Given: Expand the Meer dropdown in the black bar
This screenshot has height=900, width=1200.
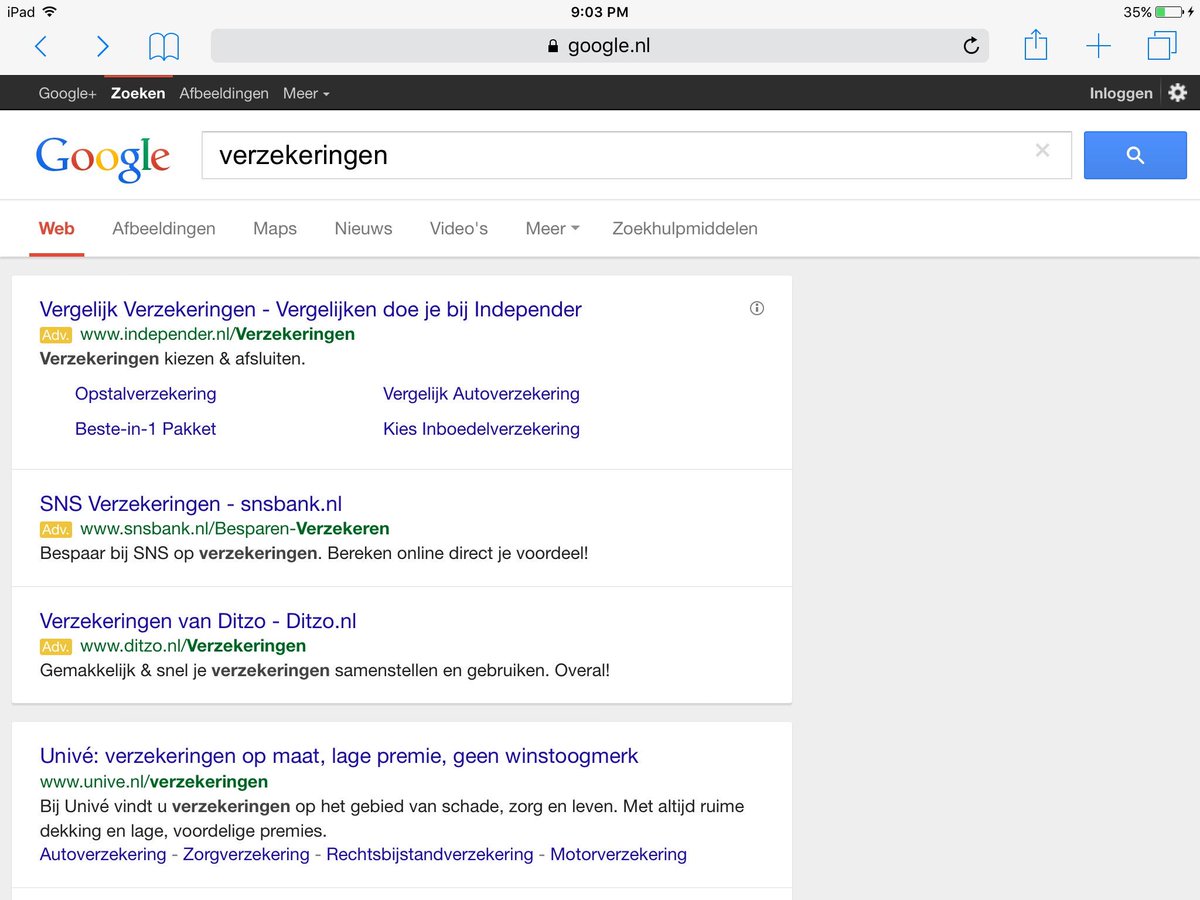Looking at the screenshot, I should point(306,93).
